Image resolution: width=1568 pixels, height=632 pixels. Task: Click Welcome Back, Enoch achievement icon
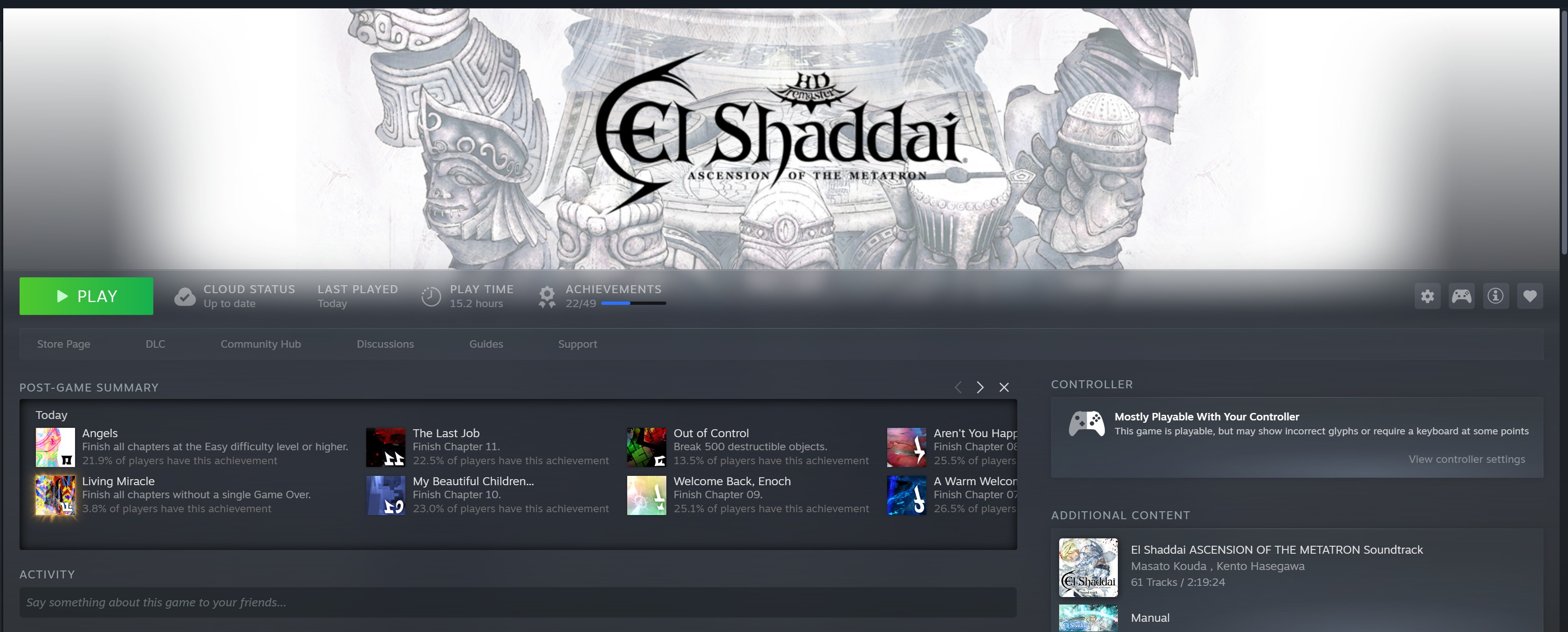point(646,495)
